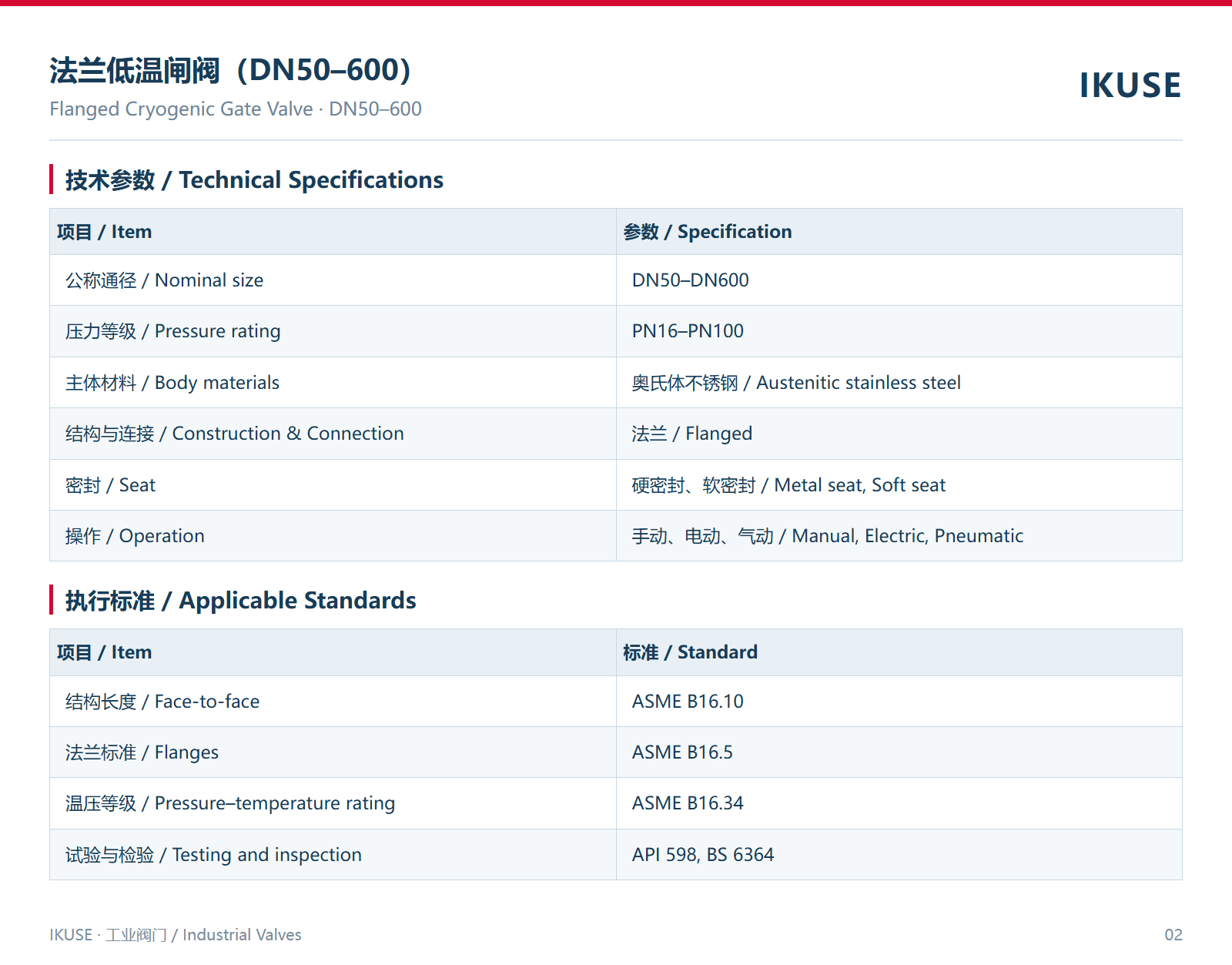Select the '法兰标准 / Flanges' row label

tap(142, 752)
